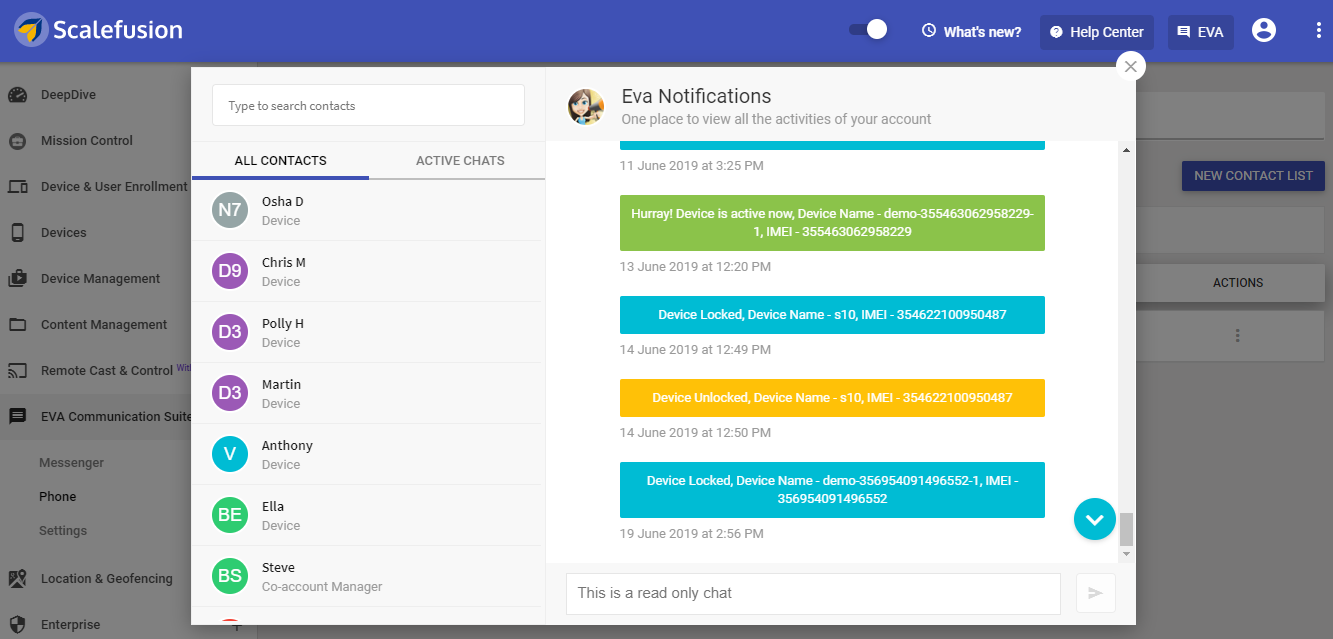Click the yellow 'Device Unlocked' s10 message
Image resolution: width=1333 pixels, height=639 pixels.
832,398
